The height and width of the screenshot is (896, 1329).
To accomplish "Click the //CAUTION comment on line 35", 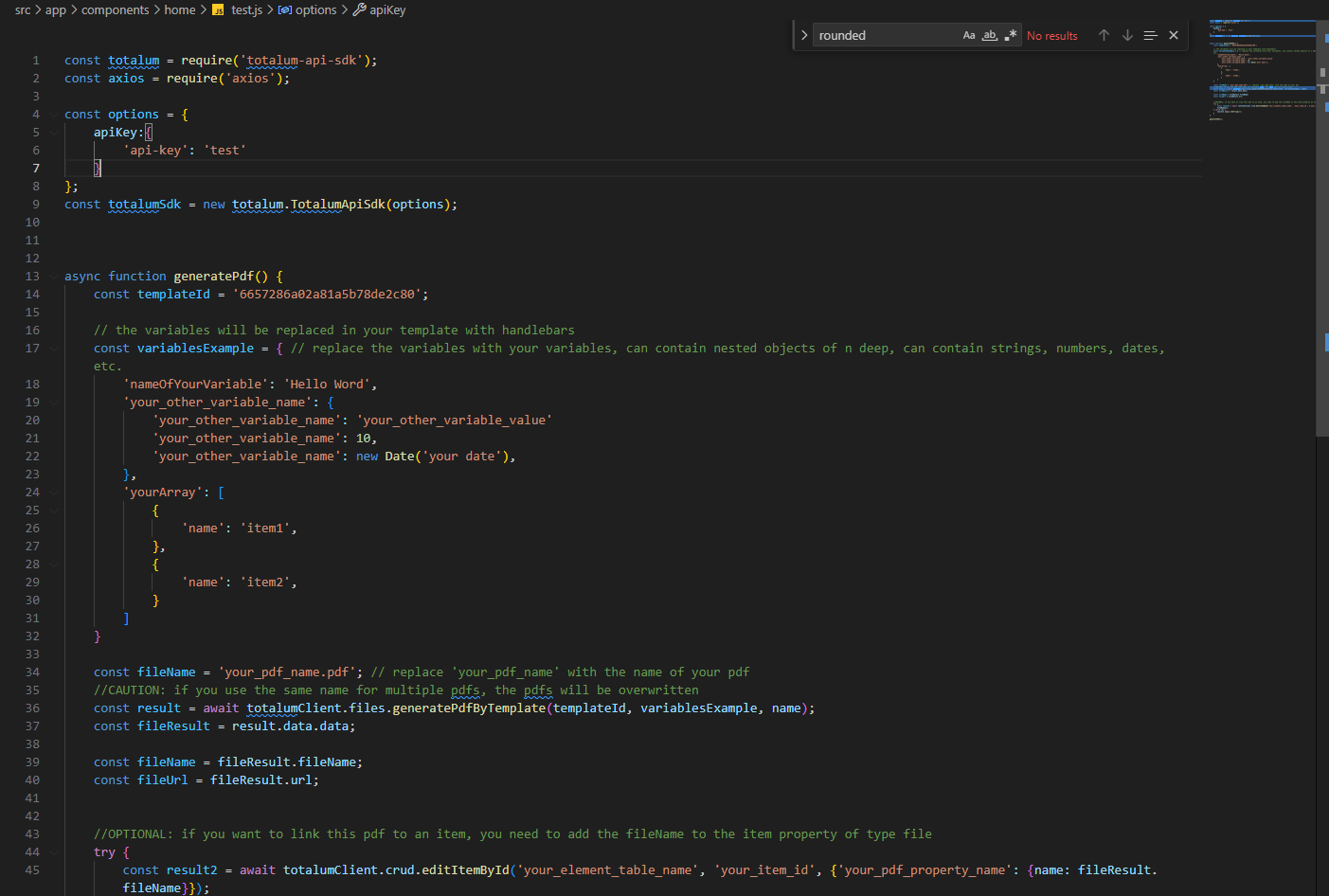I will click(396, 690).
